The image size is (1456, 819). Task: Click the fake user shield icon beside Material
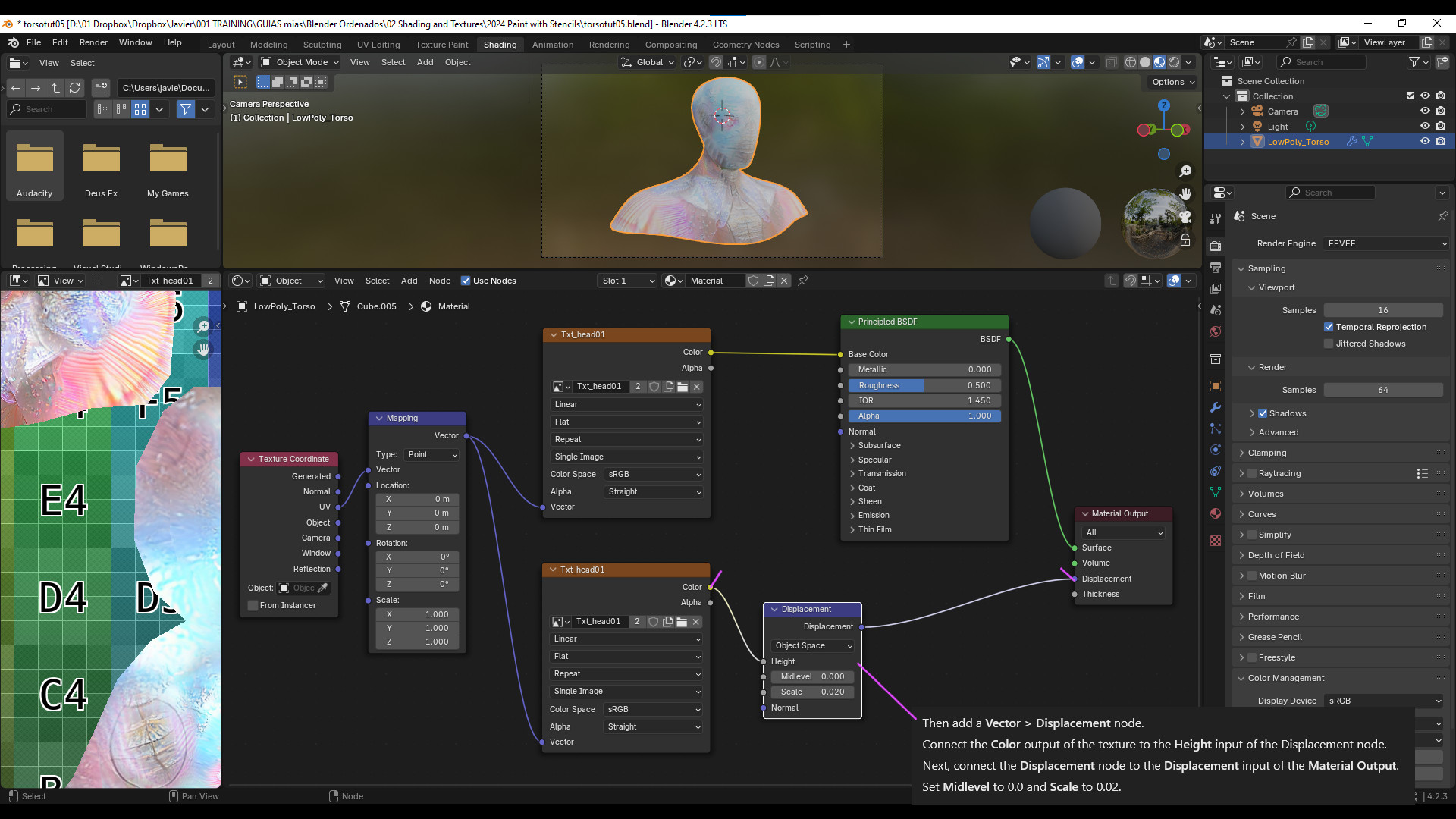click(x=753, y=281)
